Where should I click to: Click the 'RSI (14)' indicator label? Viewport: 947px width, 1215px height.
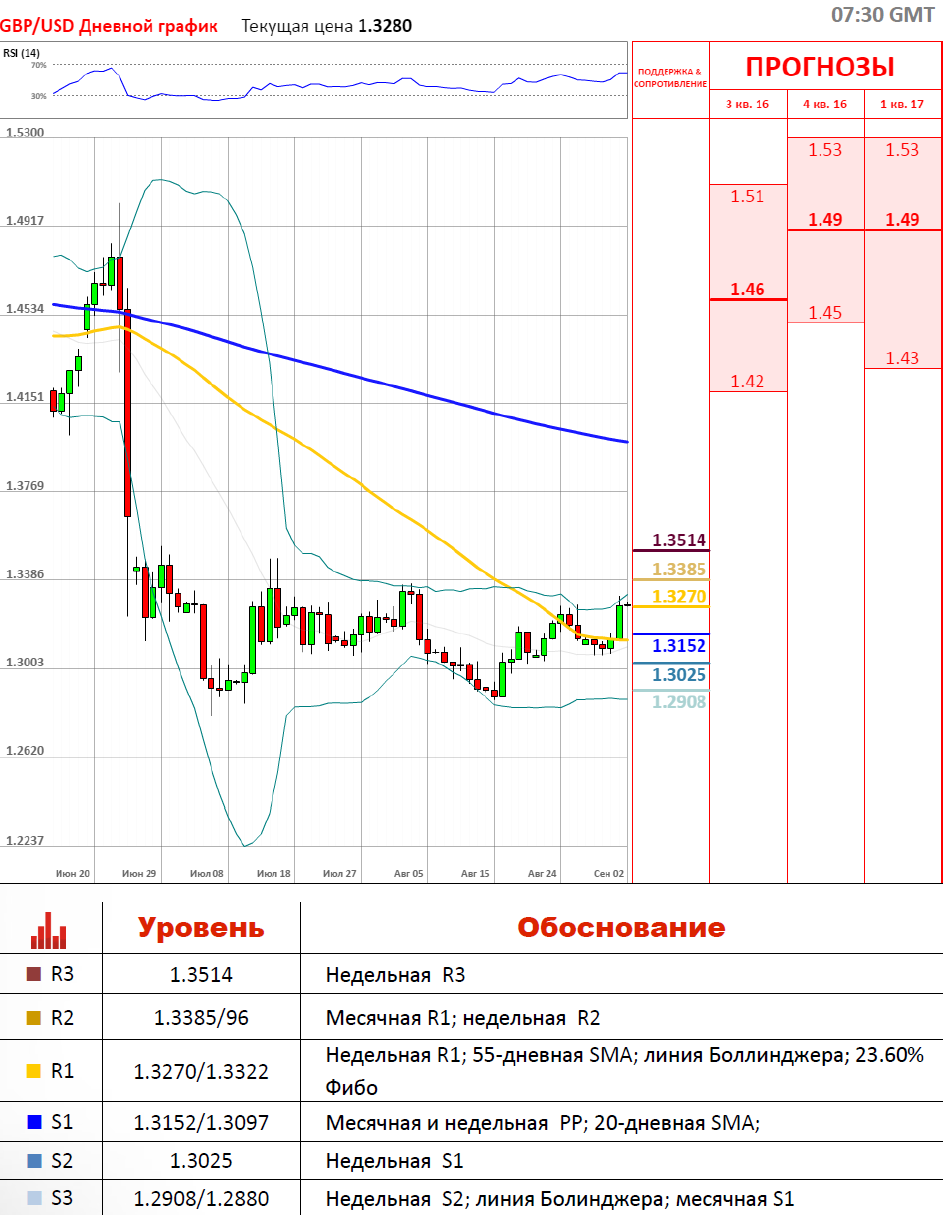point(21,53)
